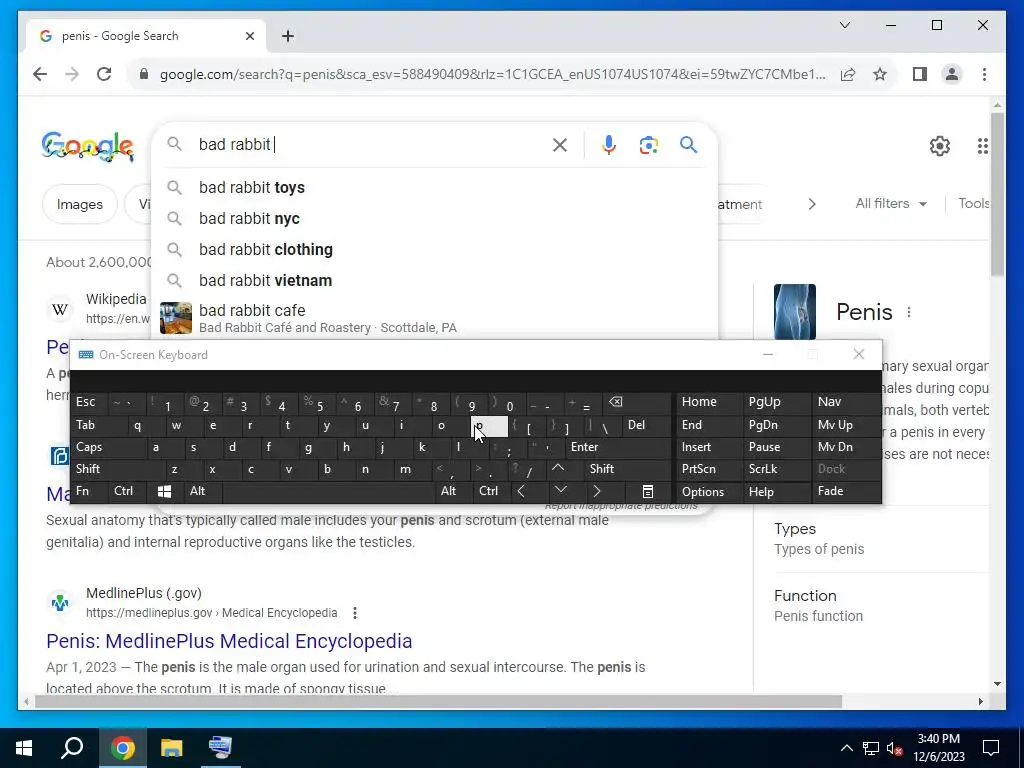Image resolution: width=1024 pixels, height=768 pixels.
Task: Open the Function section
Action: 818,606
